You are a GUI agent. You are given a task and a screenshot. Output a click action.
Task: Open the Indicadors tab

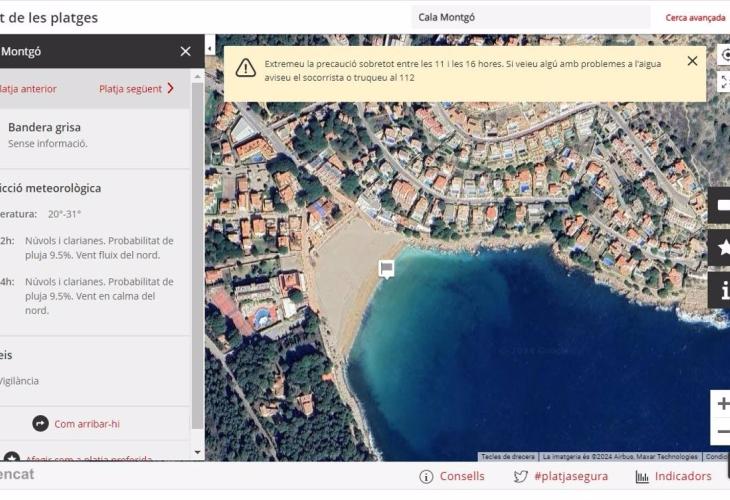point(674,477)
